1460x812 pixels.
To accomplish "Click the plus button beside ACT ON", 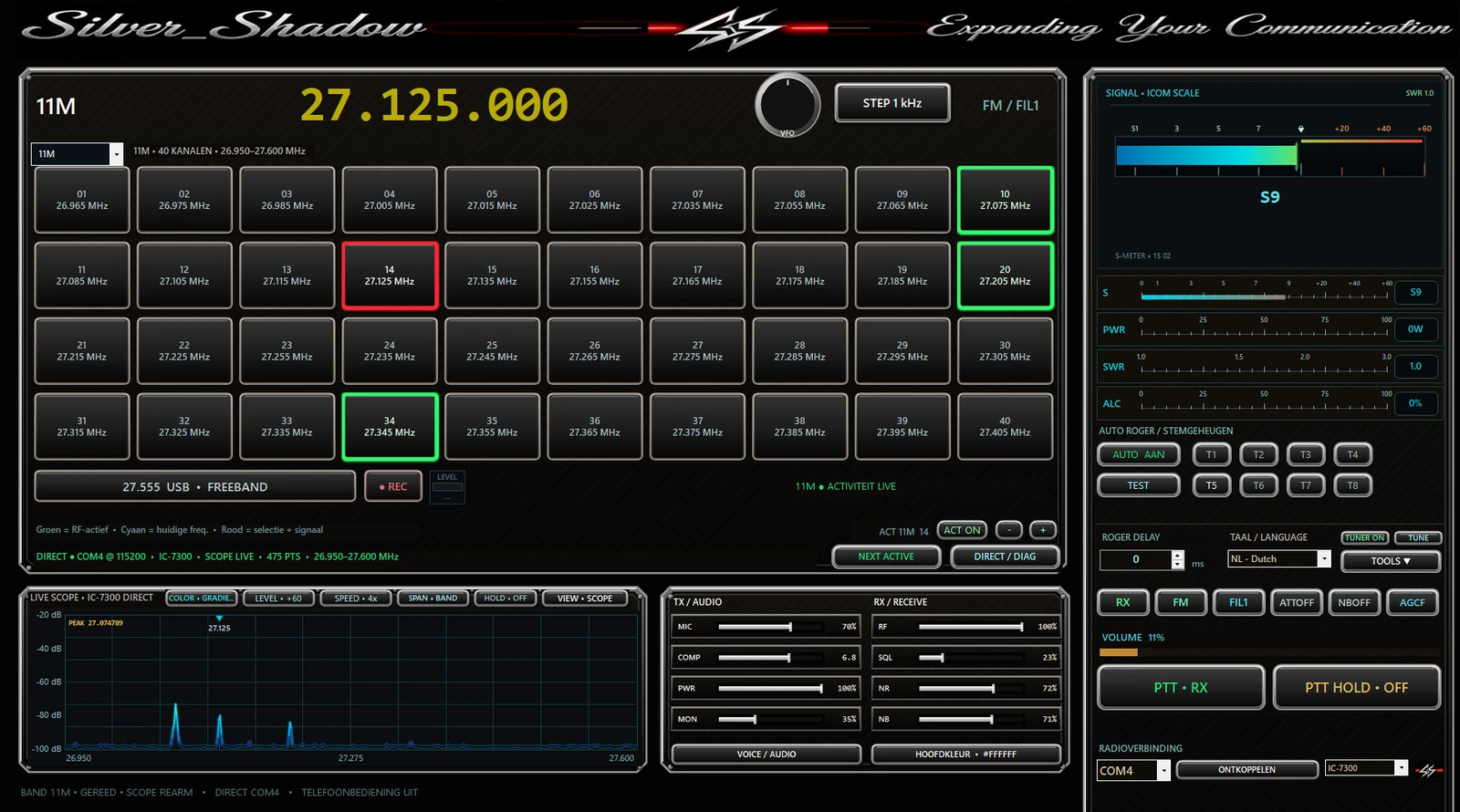I will pyautogui.click(x=1043, y=530).
